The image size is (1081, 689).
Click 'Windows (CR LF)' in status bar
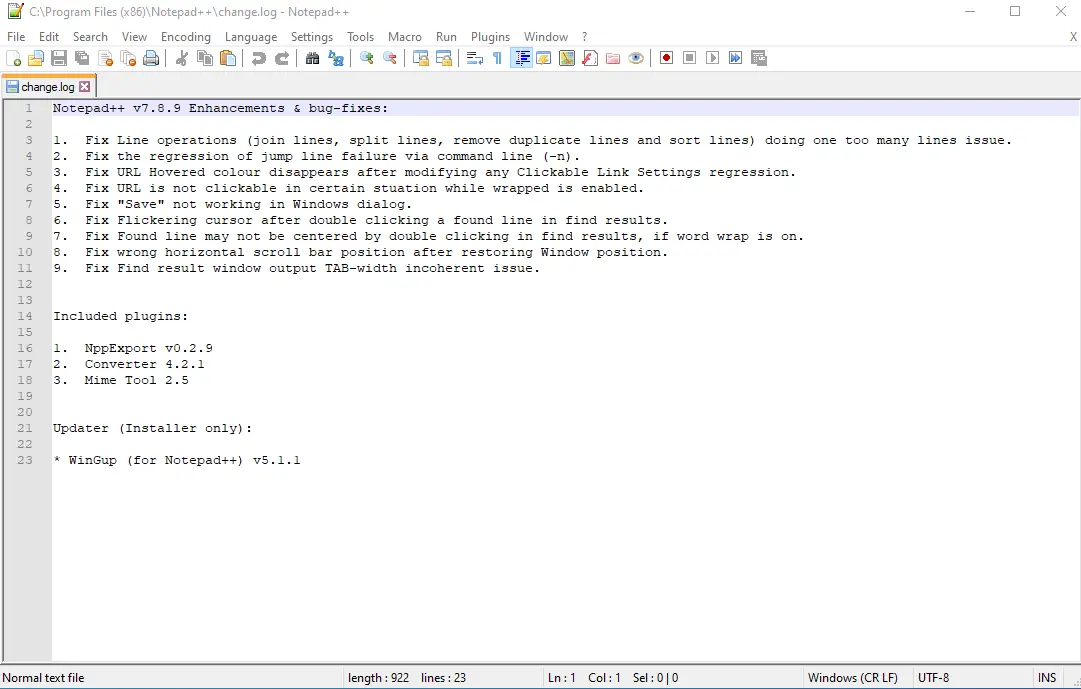pos(853,678)
